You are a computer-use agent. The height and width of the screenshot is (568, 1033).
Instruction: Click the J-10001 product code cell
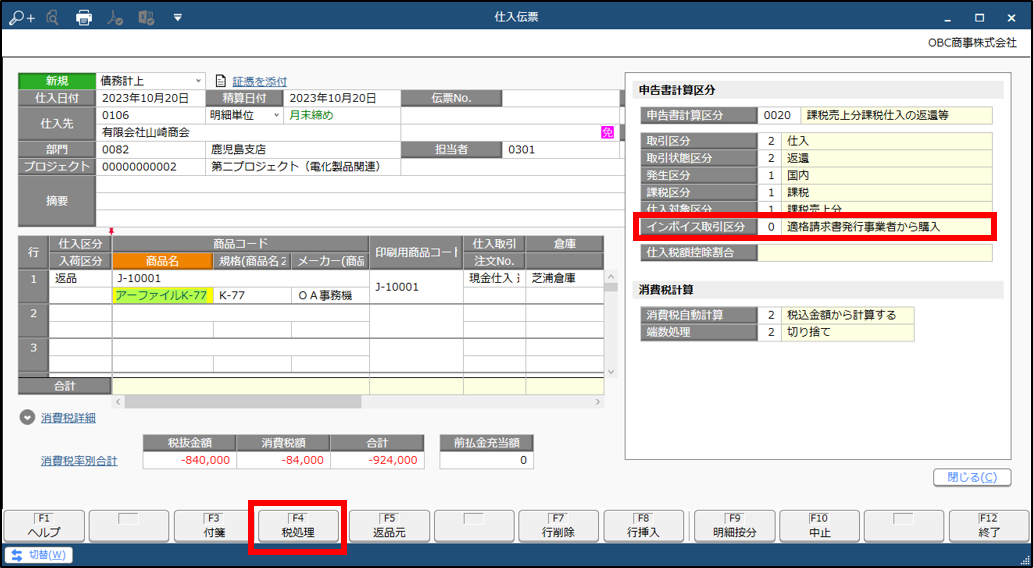pyautogui.click(x=240, y=279)
